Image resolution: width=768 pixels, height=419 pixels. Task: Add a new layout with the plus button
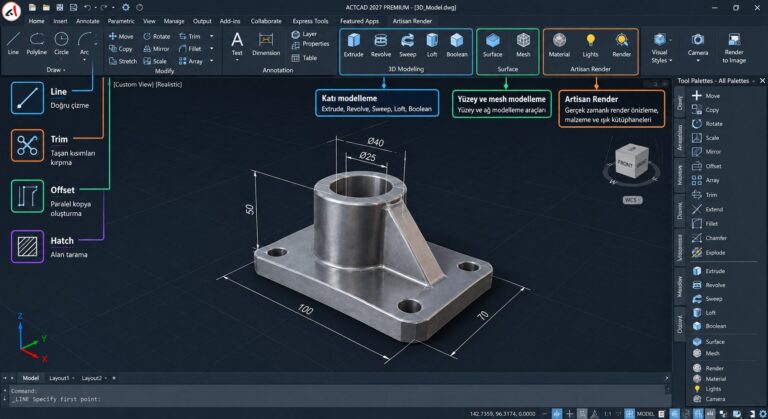coord(114,378)
